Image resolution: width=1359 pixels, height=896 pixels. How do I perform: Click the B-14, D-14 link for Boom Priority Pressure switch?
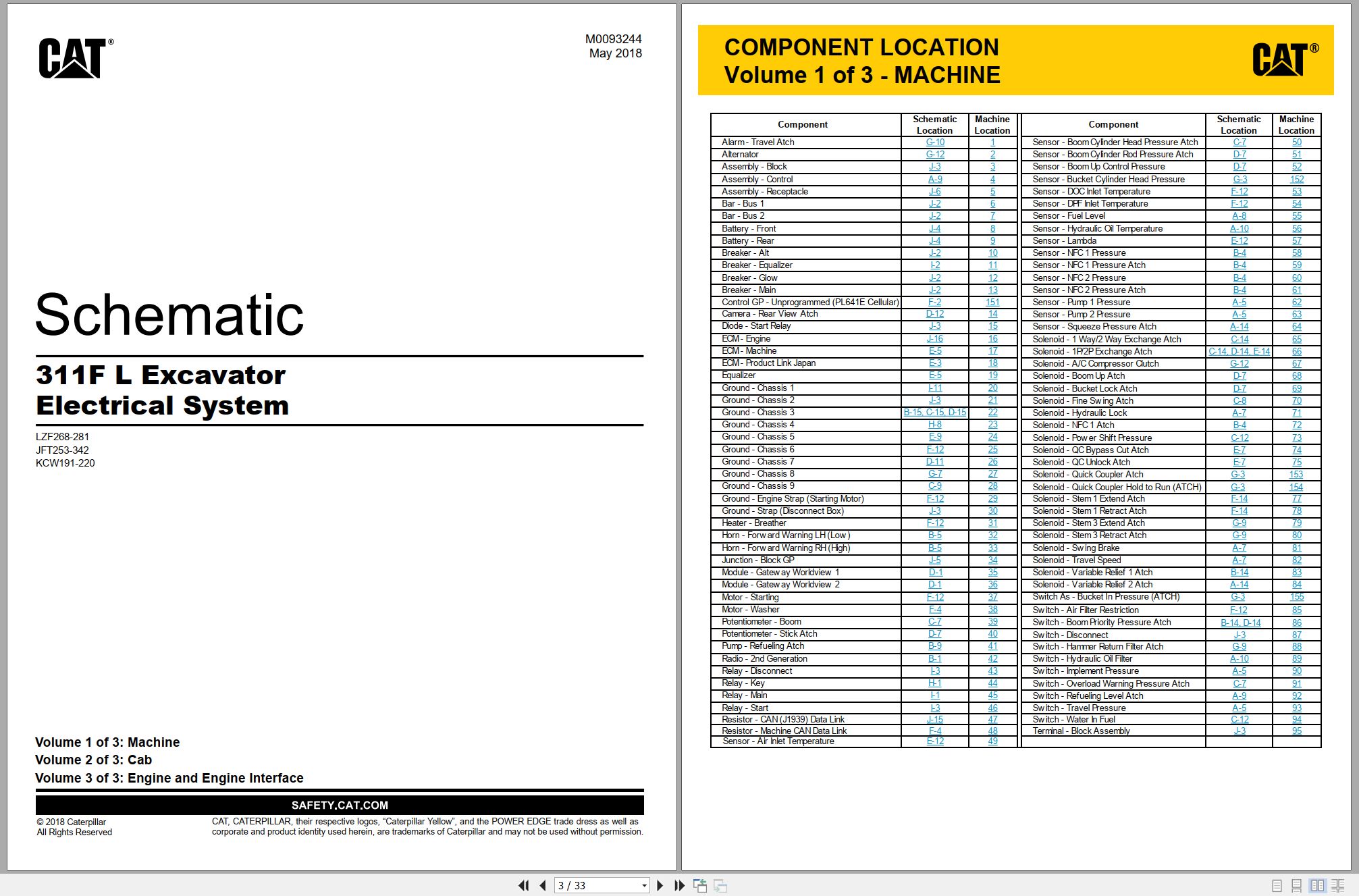tap(1241, 623)
